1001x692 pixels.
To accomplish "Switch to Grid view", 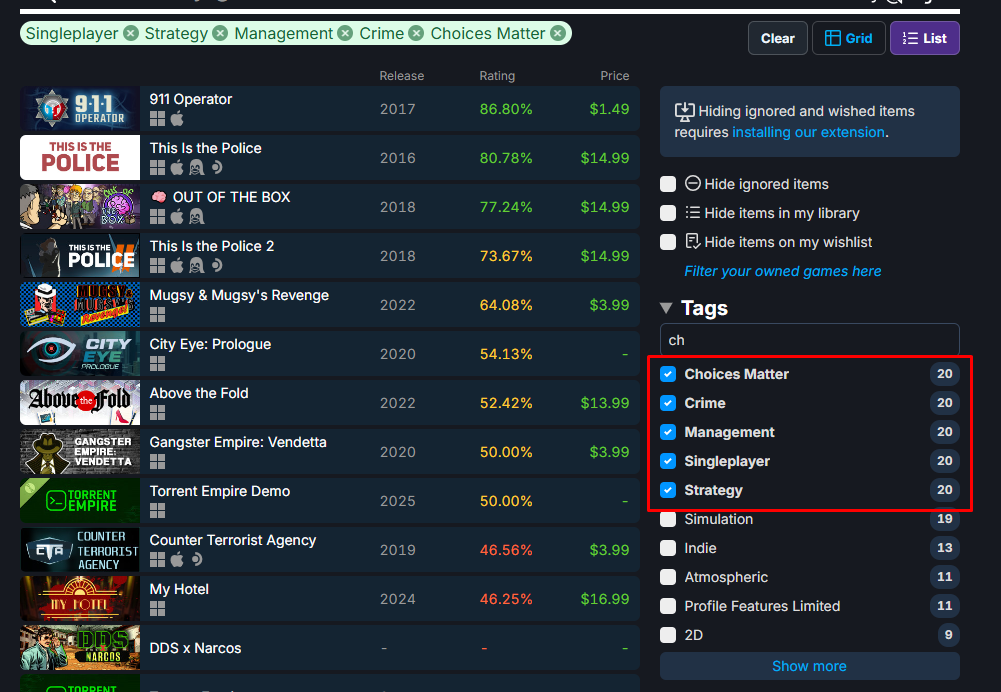I will click(848, 38).
